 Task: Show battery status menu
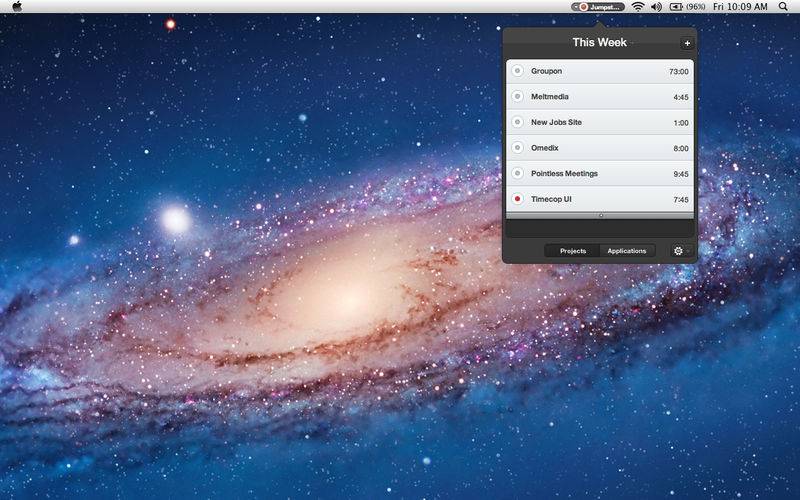[x=676, y=7]
